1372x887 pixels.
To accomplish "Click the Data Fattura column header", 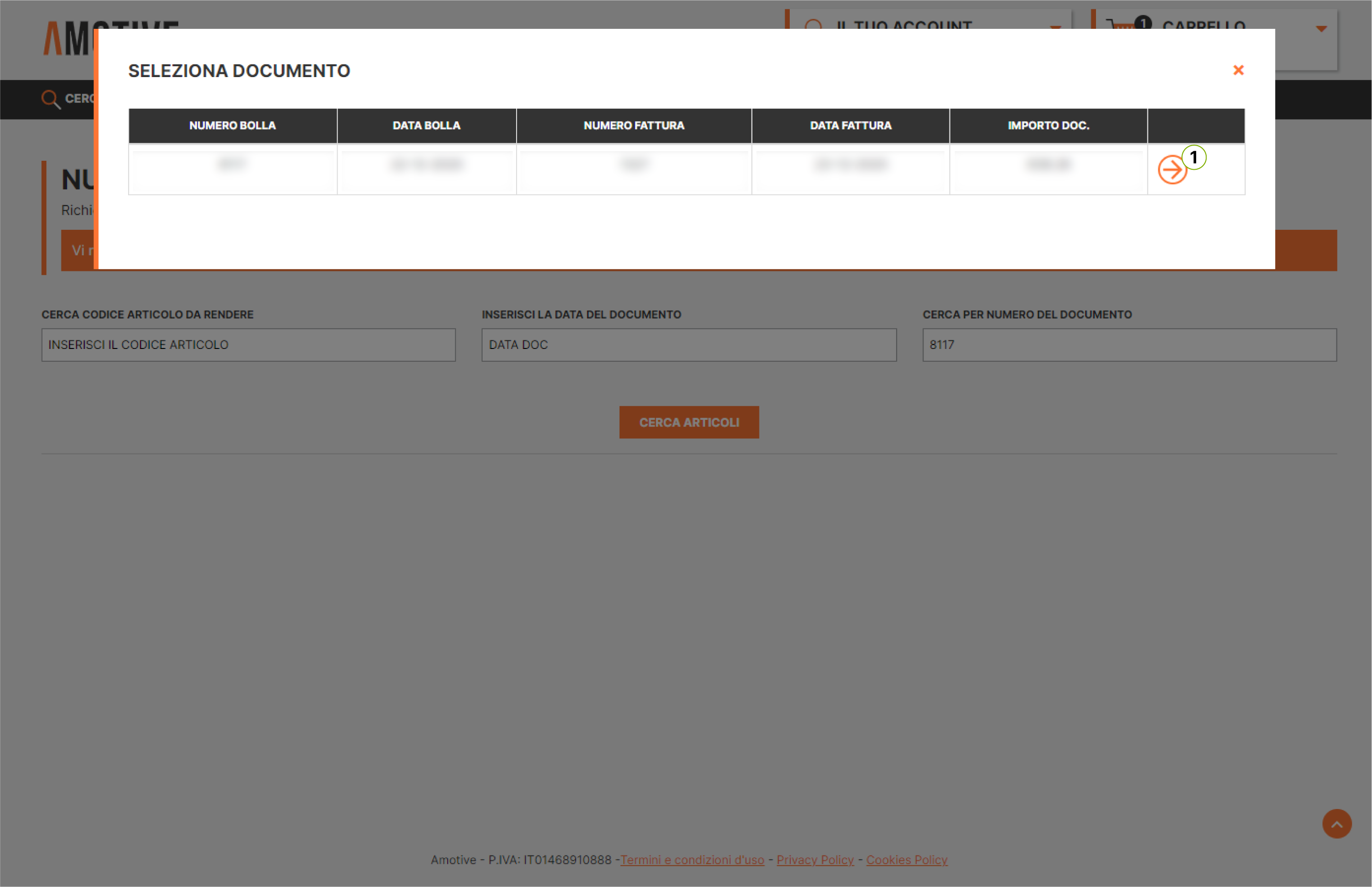I will [x=850, y=126].
